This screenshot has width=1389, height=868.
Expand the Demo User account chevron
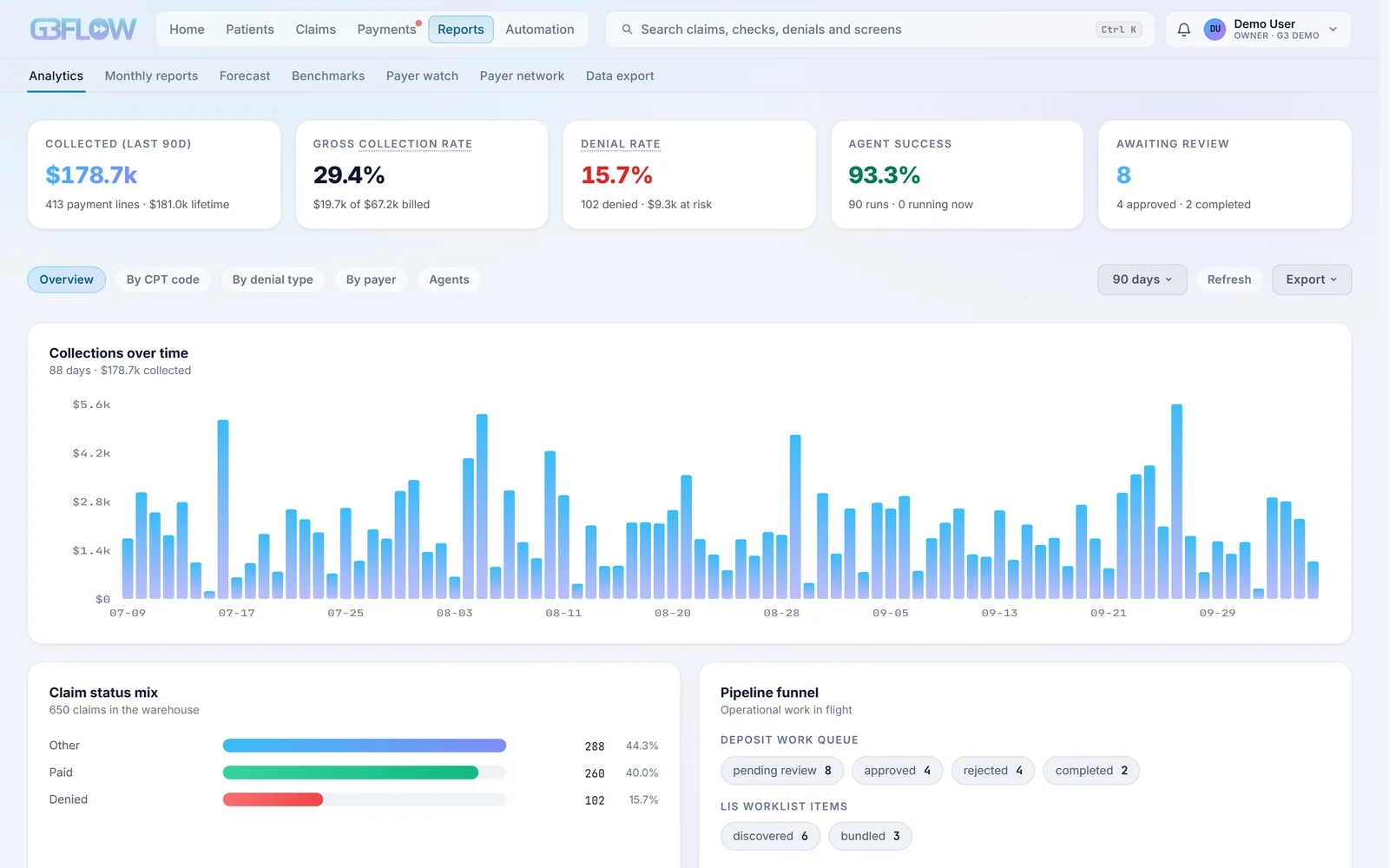click(x=1333, y=30)
